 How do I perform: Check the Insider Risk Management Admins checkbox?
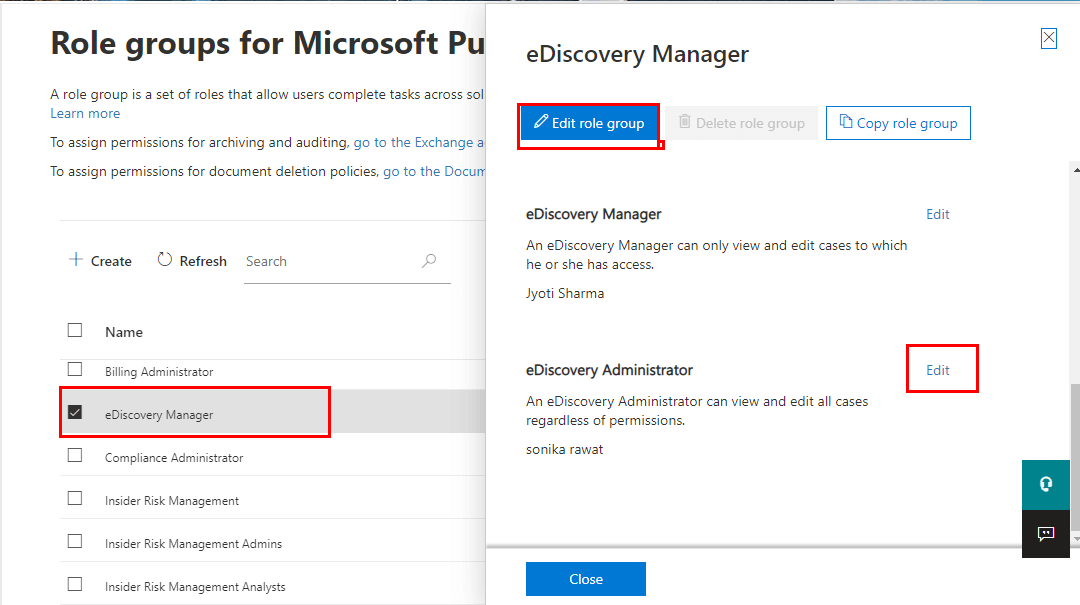click(x=75, y=542)
